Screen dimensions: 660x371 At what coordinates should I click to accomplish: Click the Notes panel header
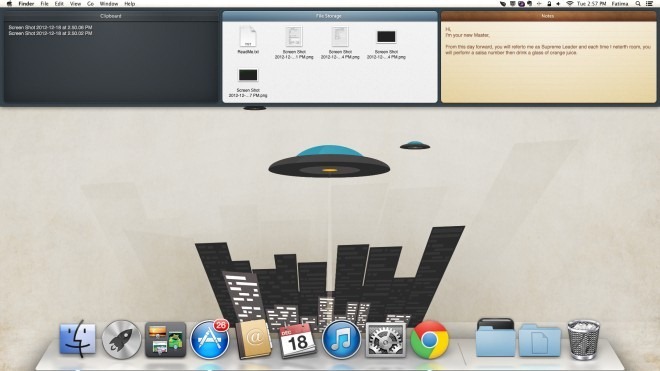548,16
